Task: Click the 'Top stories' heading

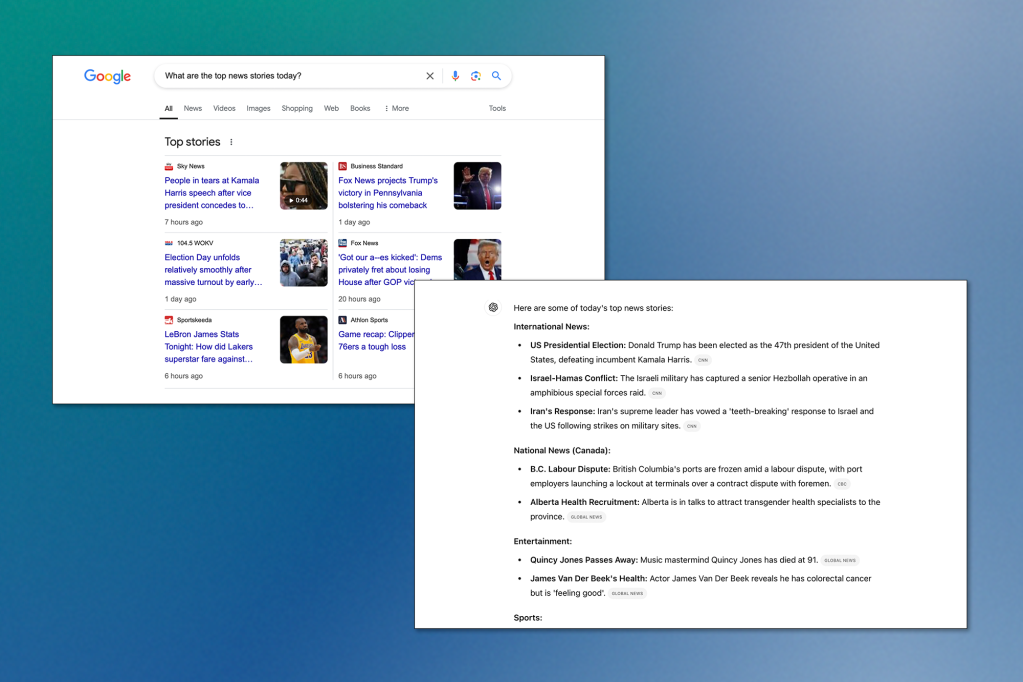Action: tap(192, 142)
